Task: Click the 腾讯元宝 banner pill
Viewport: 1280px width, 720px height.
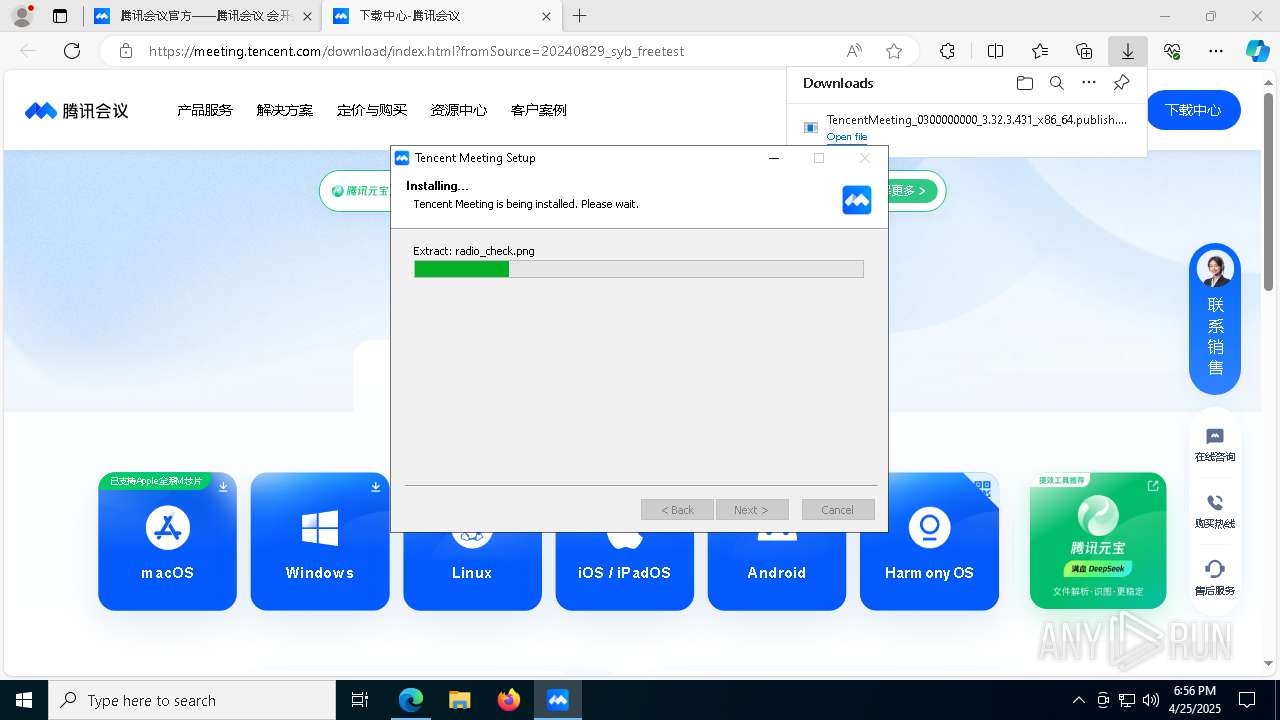Action: coord(355,190)
